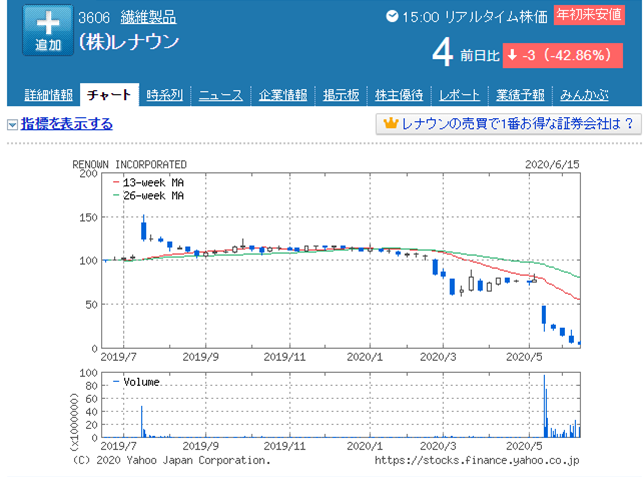The image size is (644, 477).
Task: Expand the indicator dropdown arrow icon
Action: tap(12, 124)
